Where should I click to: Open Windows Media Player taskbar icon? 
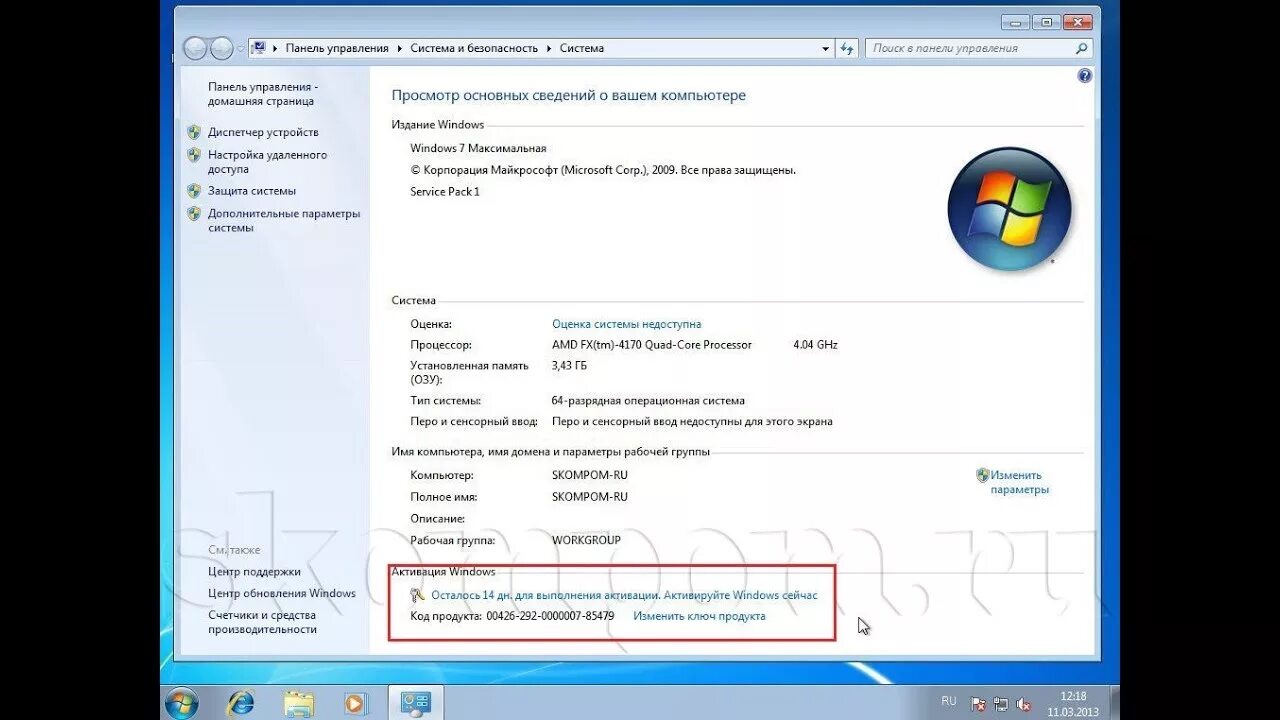[x=355, y=703]
